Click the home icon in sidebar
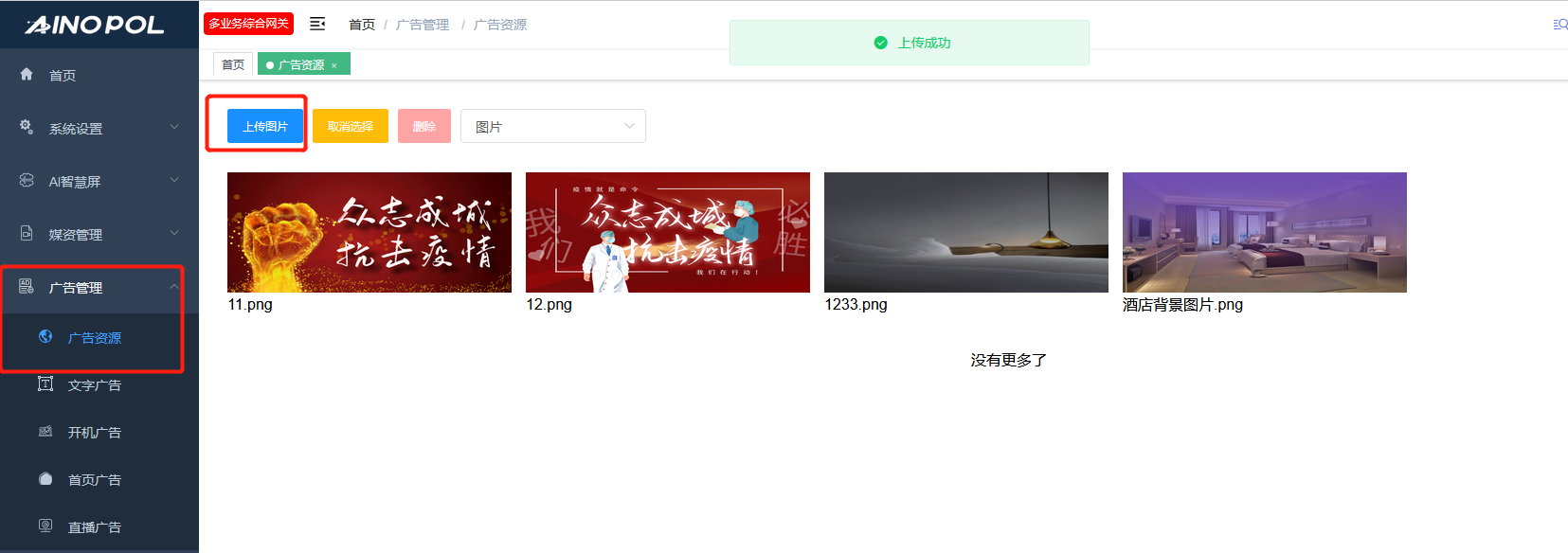 pos(27,74)
